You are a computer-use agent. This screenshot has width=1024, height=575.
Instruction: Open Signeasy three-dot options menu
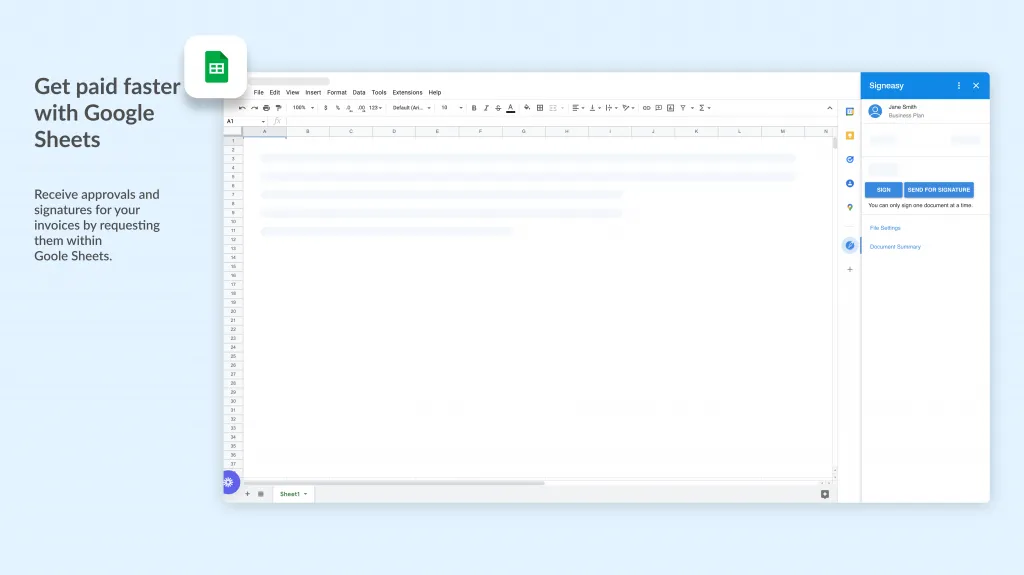click(959, 86)
